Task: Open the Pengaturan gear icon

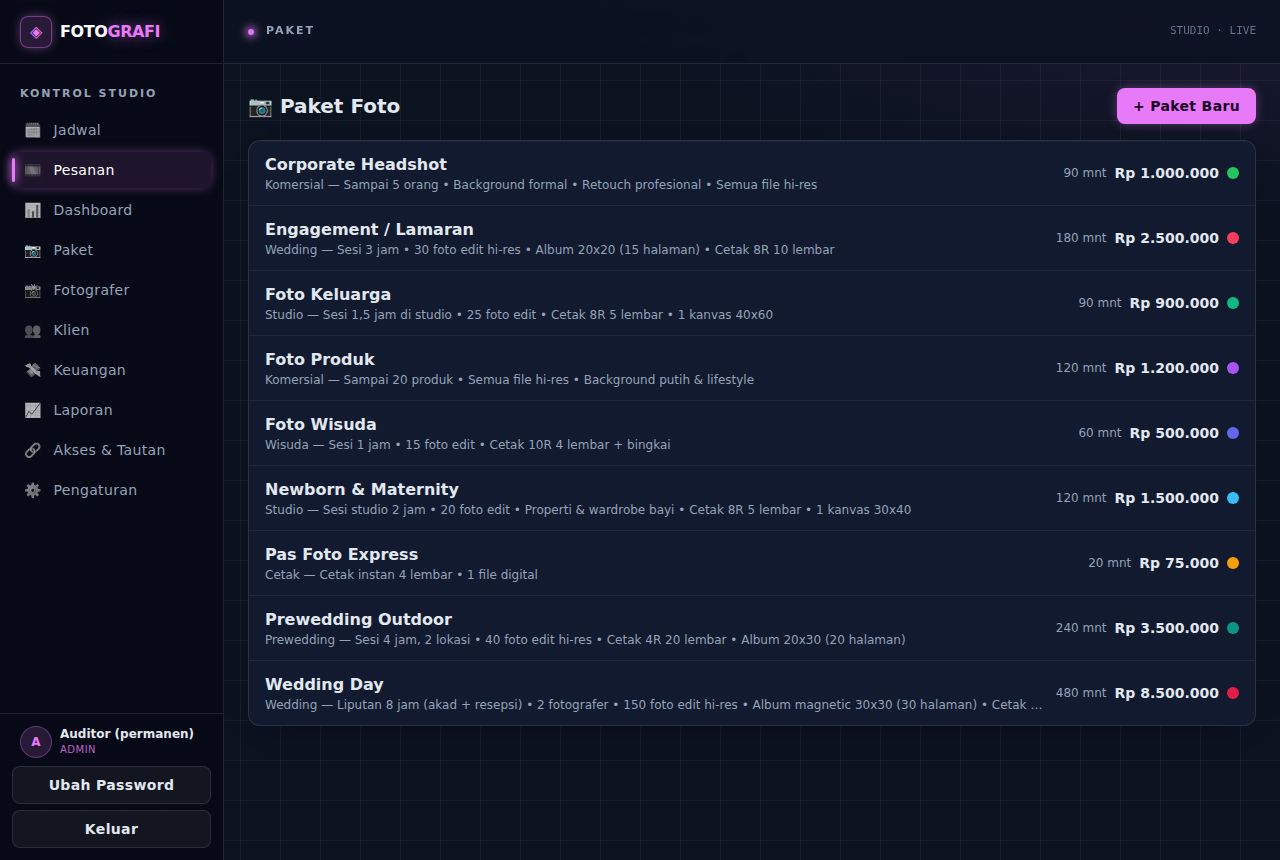Action: coord(33,490)
